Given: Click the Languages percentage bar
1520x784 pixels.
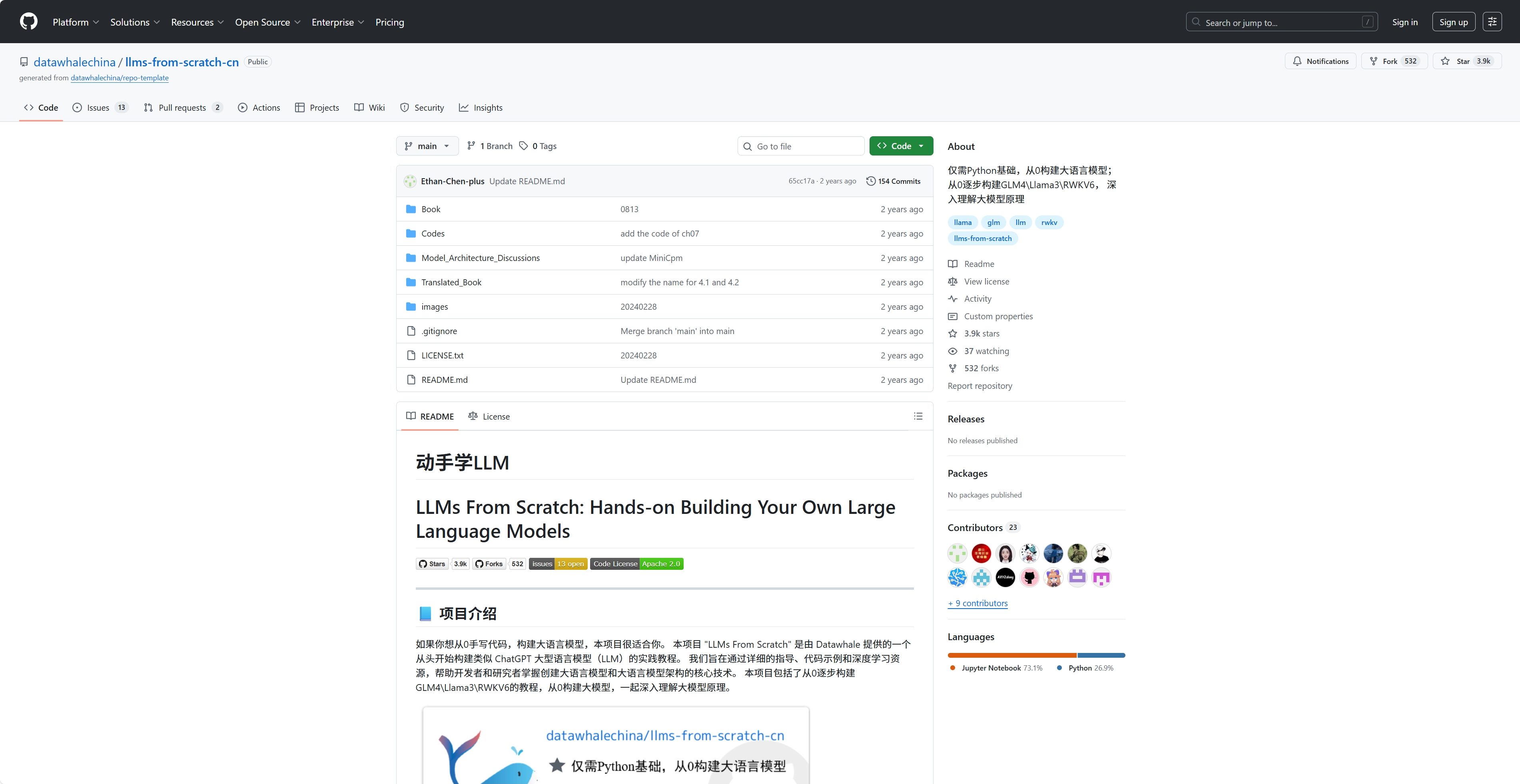Looking at the screenshot, I should pos(1035,655).
